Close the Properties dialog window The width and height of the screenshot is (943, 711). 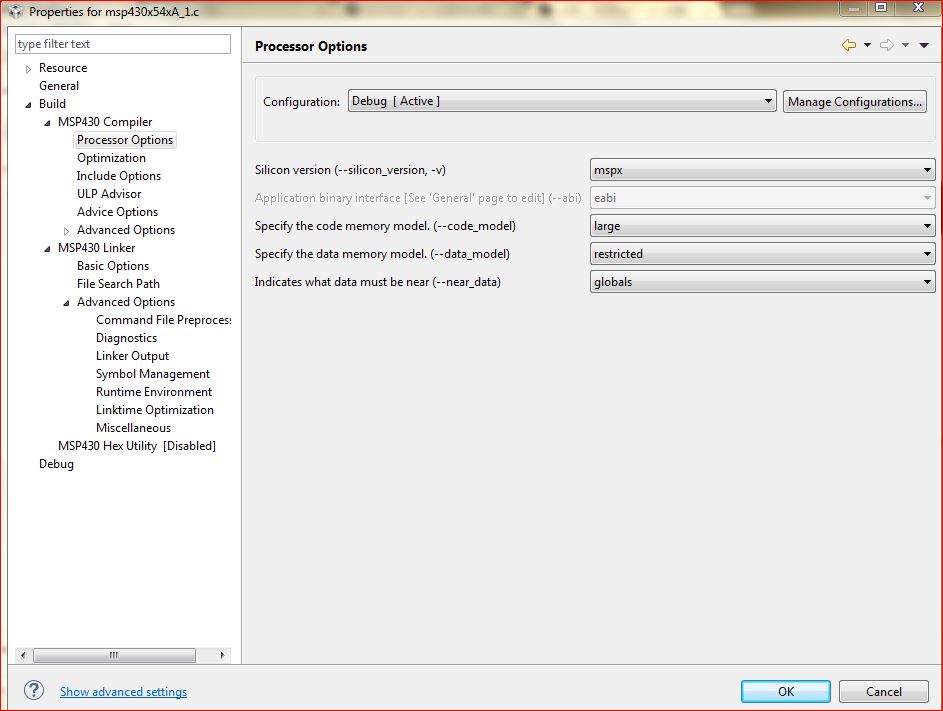point(918,7)
